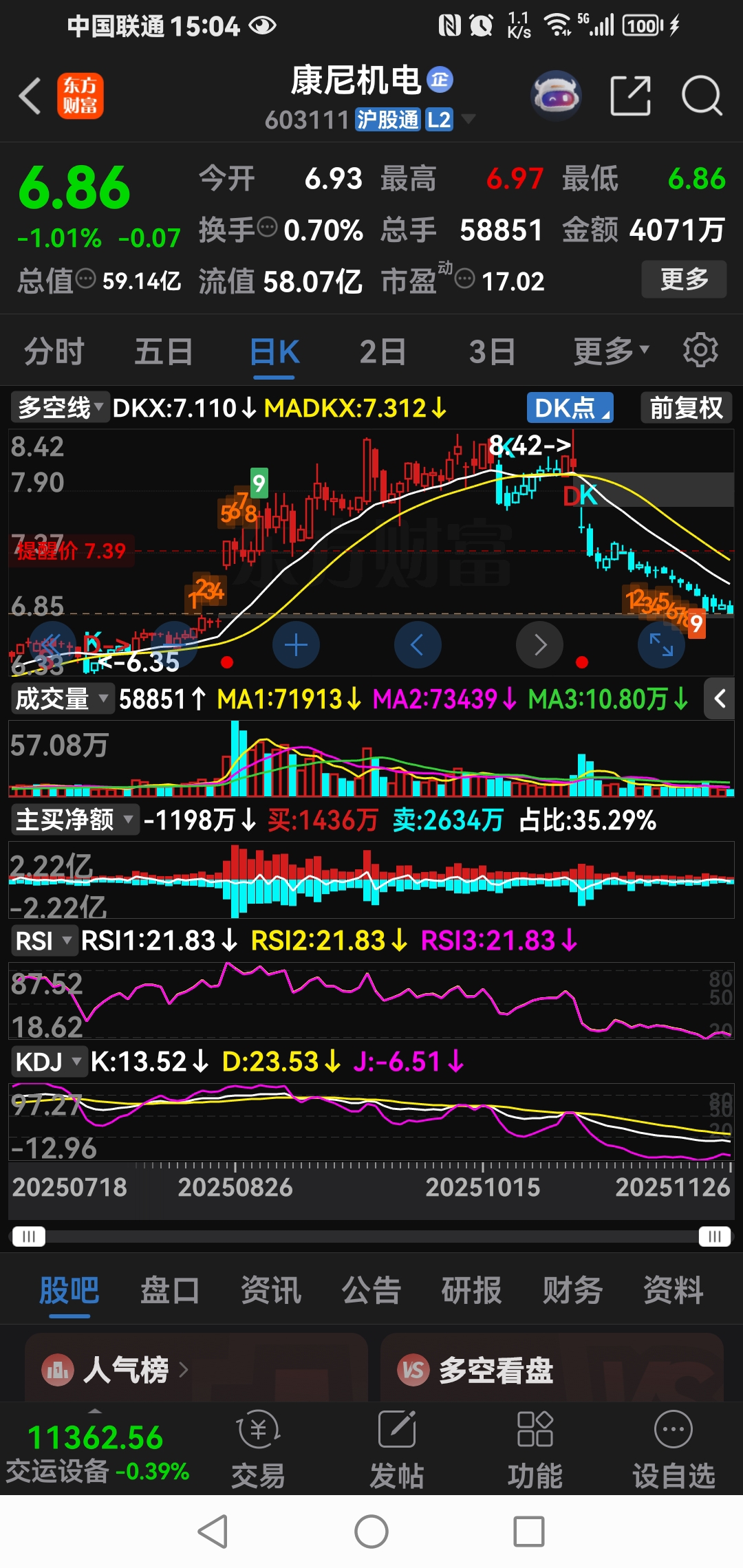Tap right handle of range slider
This screenshot has height=1568, width=743.
coord(715,1237)
